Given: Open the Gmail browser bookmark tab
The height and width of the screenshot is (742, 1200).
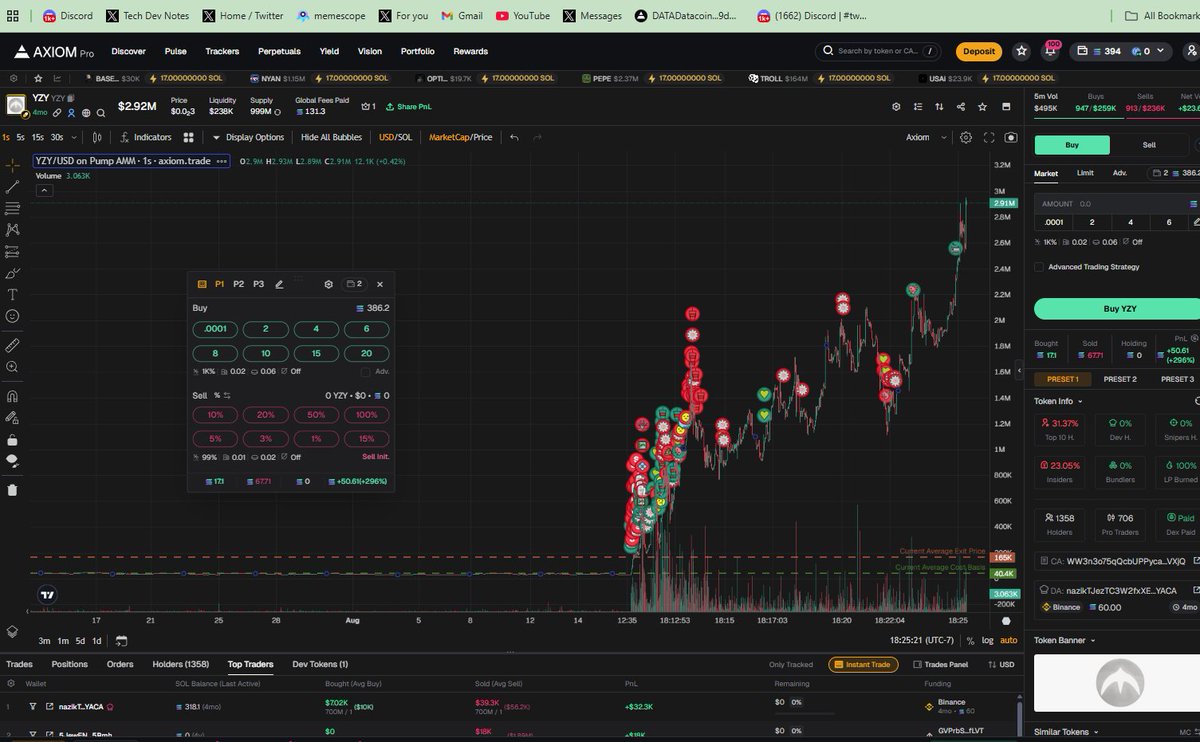Looking at the screenshot, I should coord(461,15).
